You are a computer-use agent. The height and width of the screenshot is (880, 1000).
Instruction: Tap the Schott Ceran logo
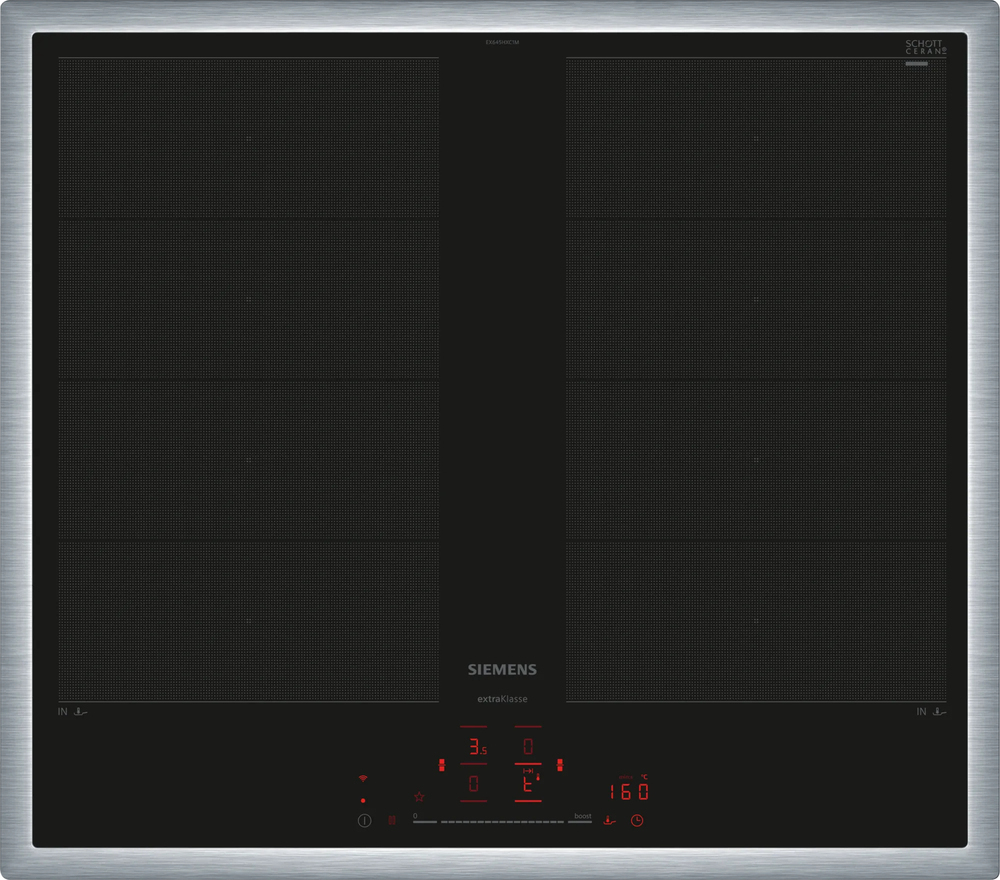(924, 48)
